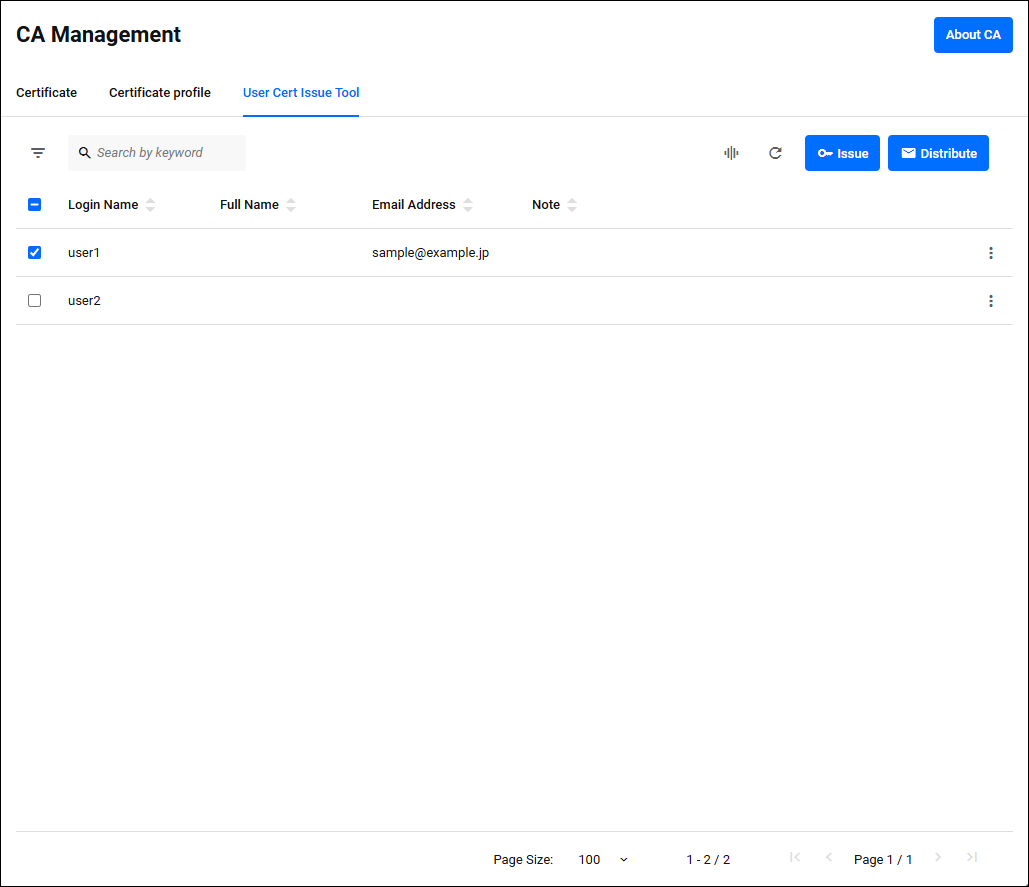Switch to the Certificate profile tab
Screen dimensions: 1029x887
click(x=159, y=93)
